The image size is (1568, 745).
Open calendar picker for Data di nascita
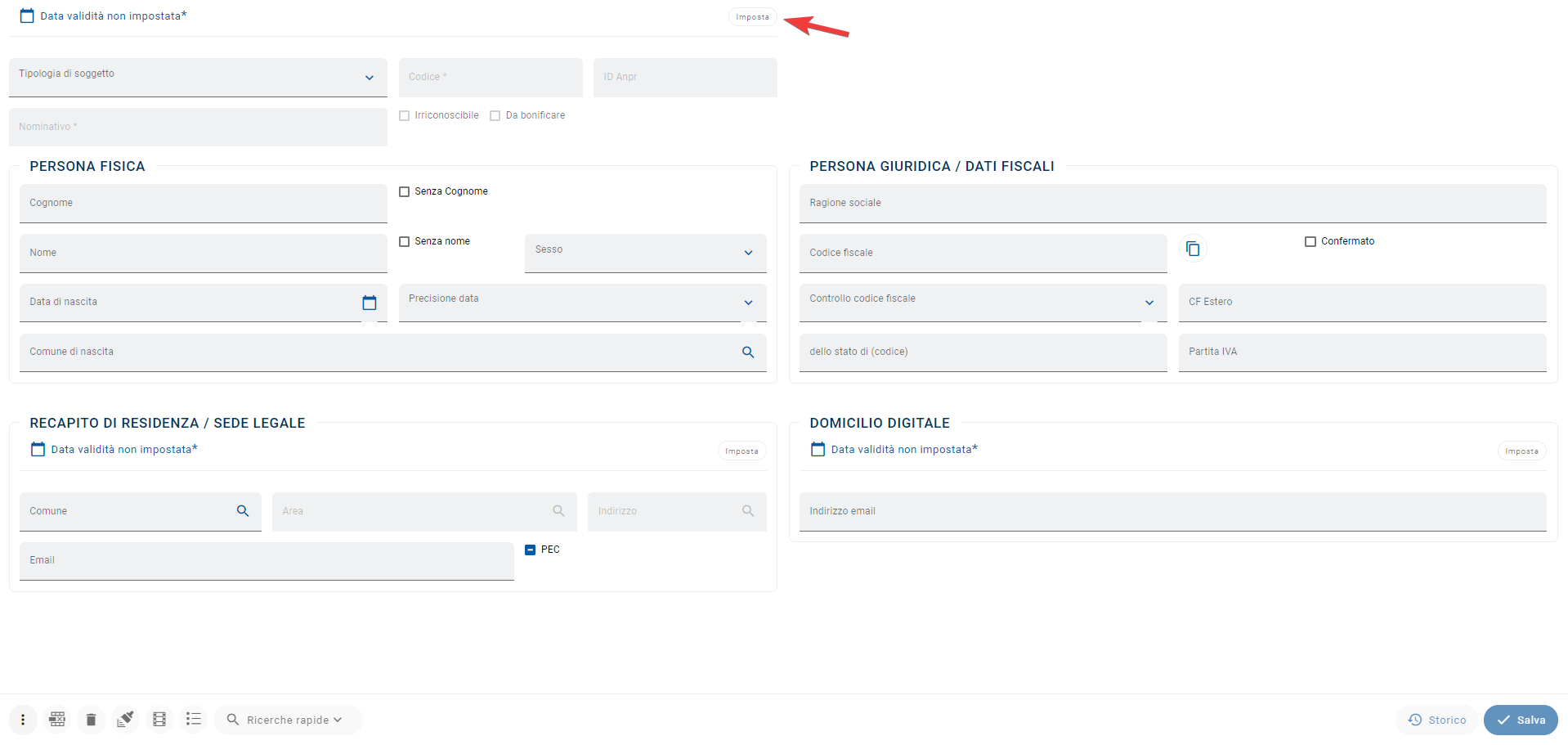370,303
